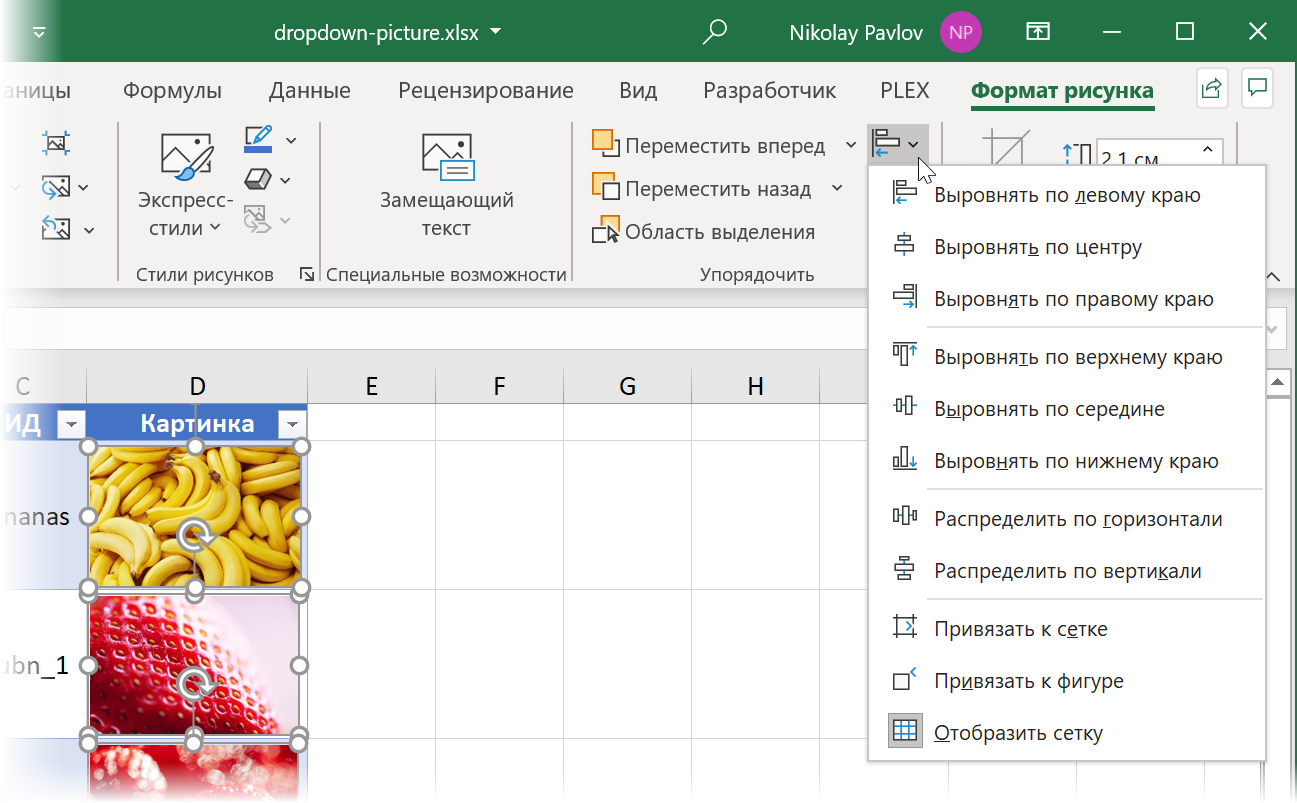Open the Картинка column filter dropdown
Image resolution: width=1297 pixels, height=803 pixels.
(291, 424)
